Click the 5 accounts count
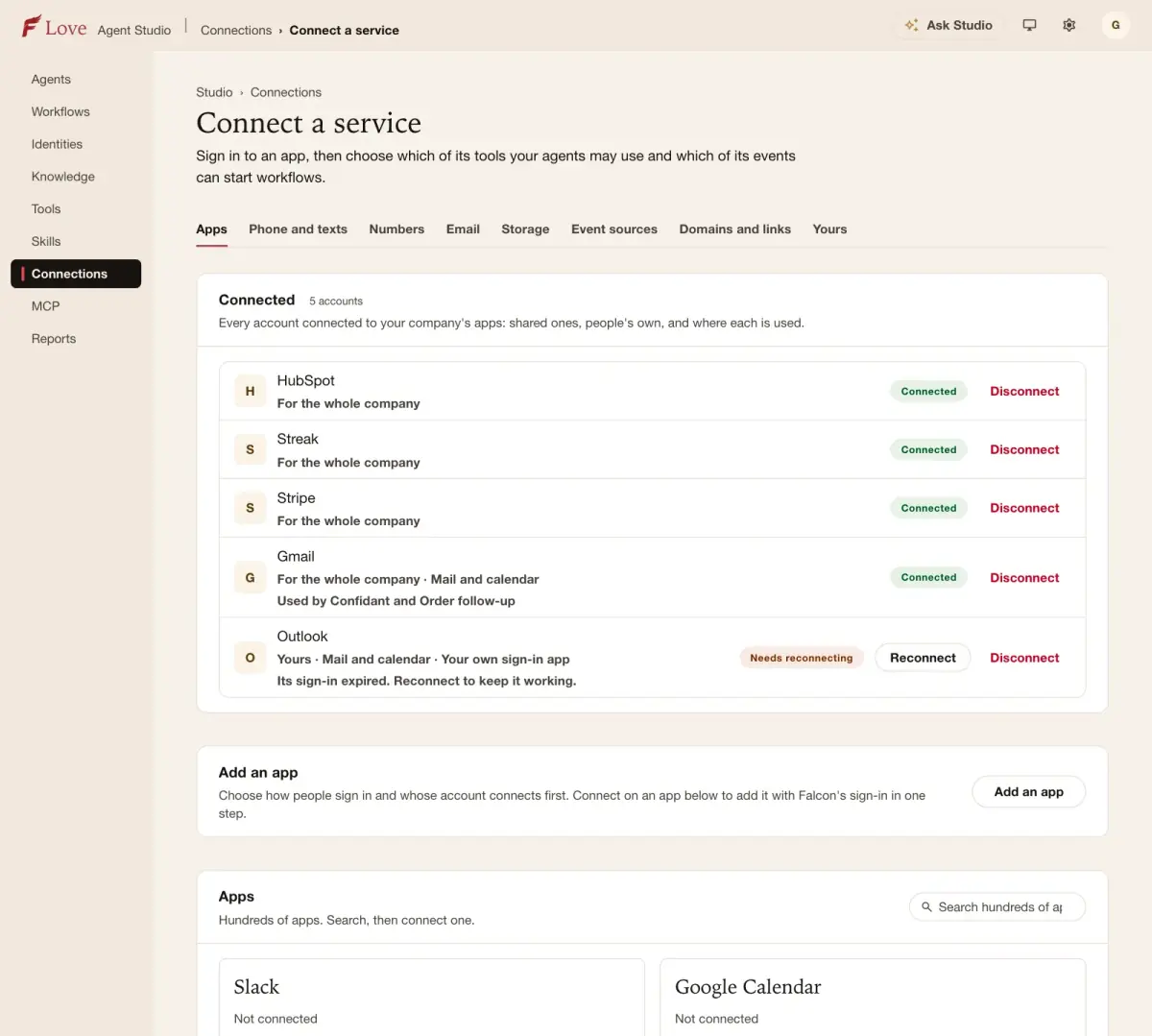 (x=336, y=301)
